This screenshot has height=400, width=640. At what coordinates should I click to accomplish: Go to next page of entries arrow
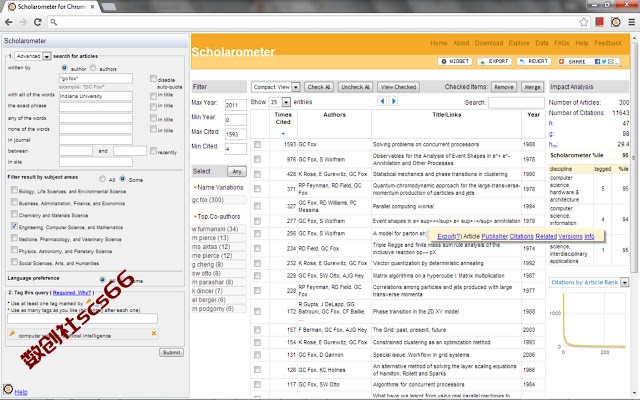coord(393,101)
